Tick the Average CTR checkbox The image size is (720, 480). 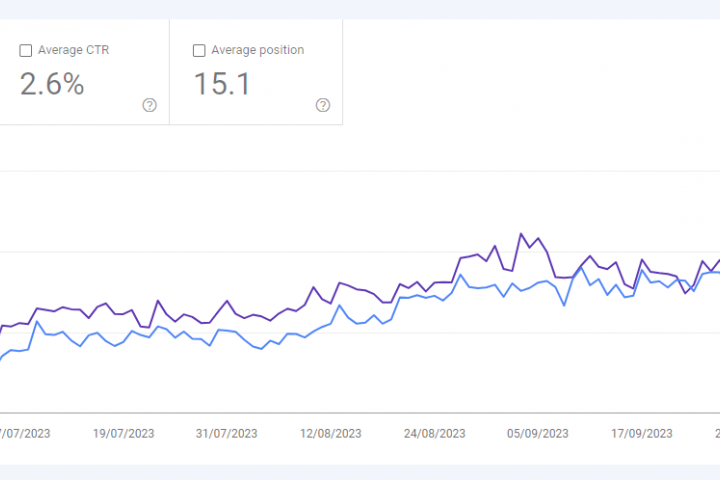[26, 50]
